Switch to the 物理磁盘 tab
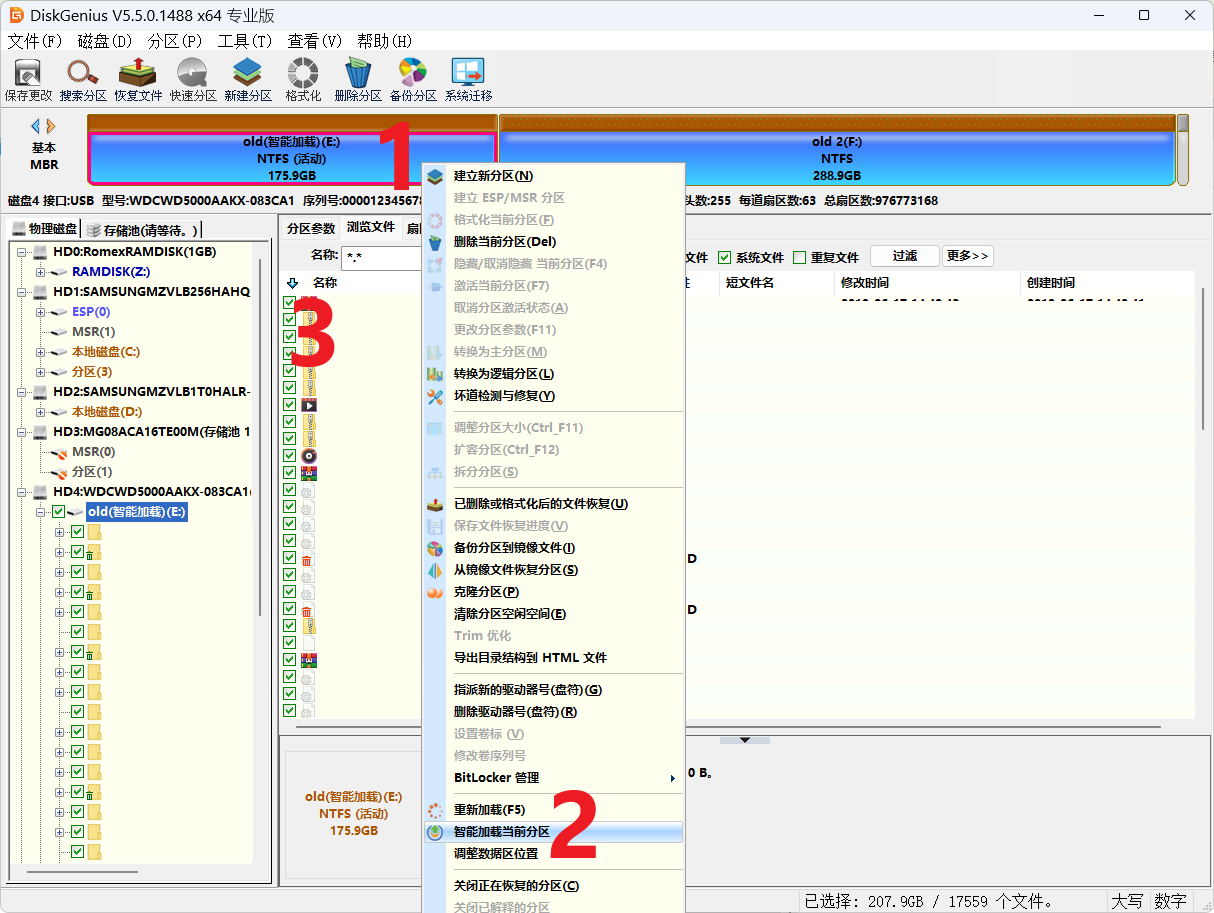 44,229
